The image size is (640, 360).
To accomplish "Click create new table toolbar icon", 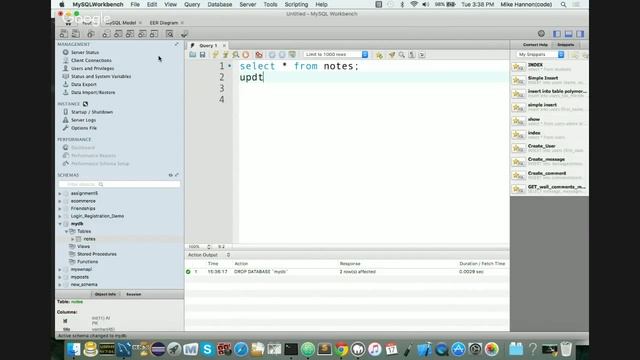I will tap(118, 34).
